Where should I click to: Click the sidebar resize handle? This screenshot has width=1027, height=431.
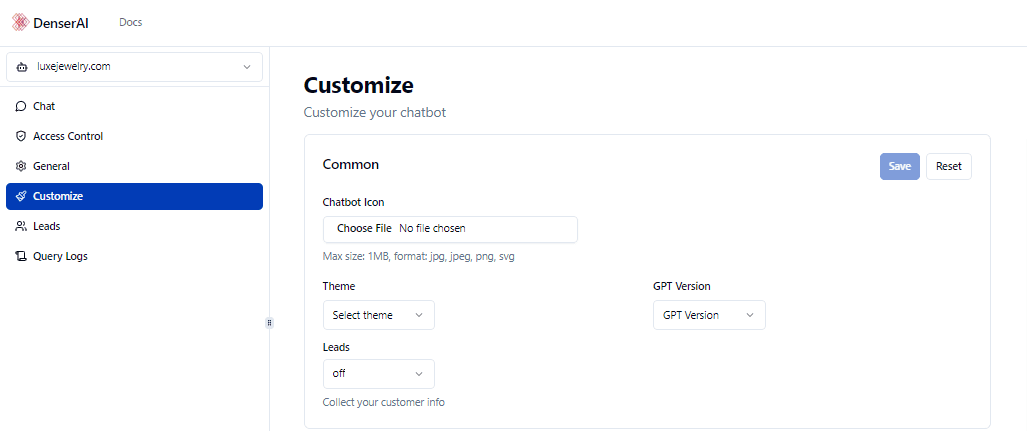(x=269, y=322)
